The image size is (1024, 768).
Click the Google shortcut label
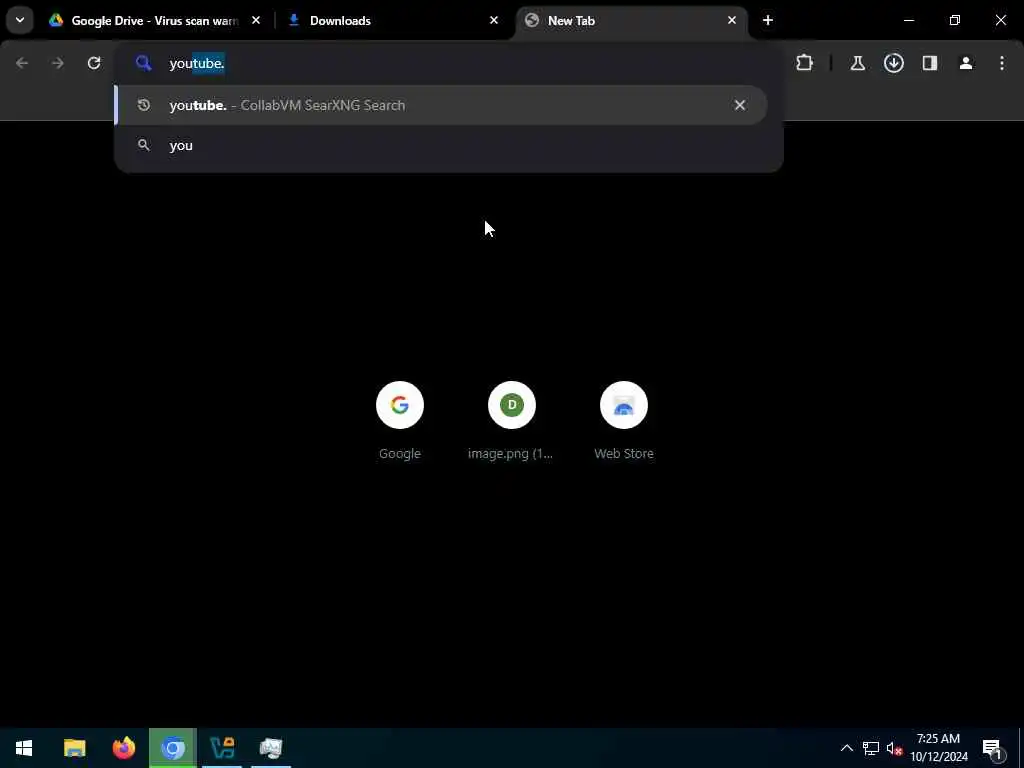pos(400,453)
